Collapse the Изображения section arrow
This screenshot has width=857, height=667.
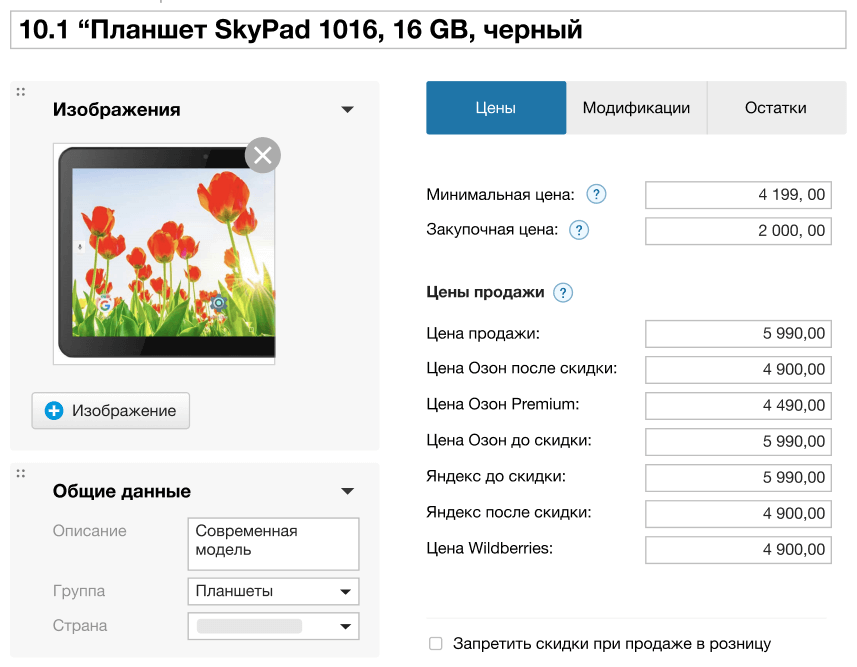click(347, 110)
